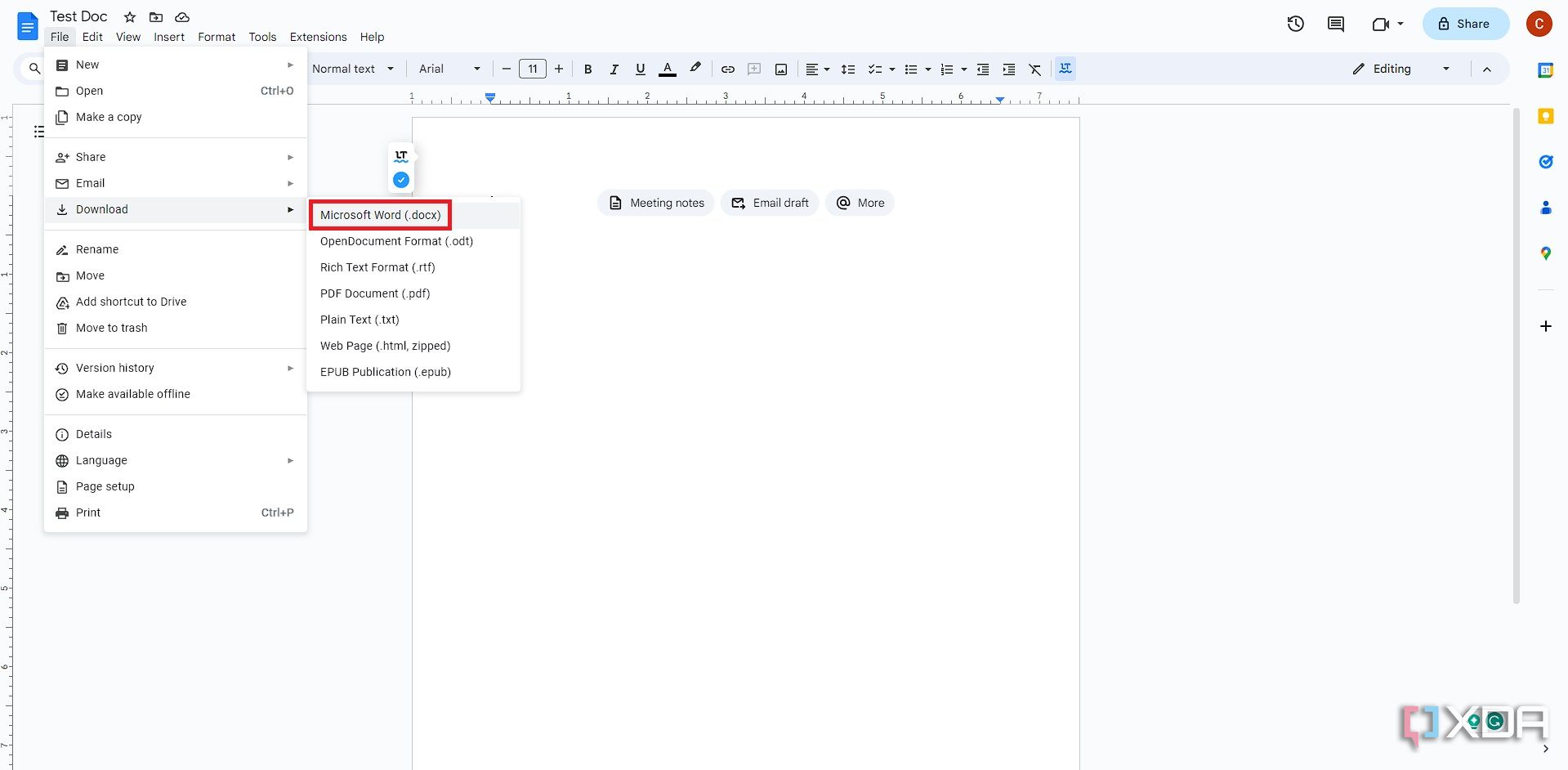Open paragraph style Normal text dropdown
The height and width of the screenshot is (770, 1568).
point(353,69)
